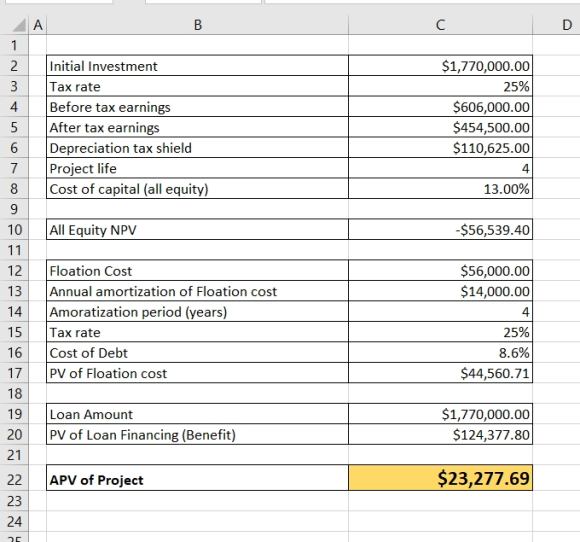Viewport: 580px width, 542px height.
Task: Click the 25% value in row 3
Action: tap(440, 86)
